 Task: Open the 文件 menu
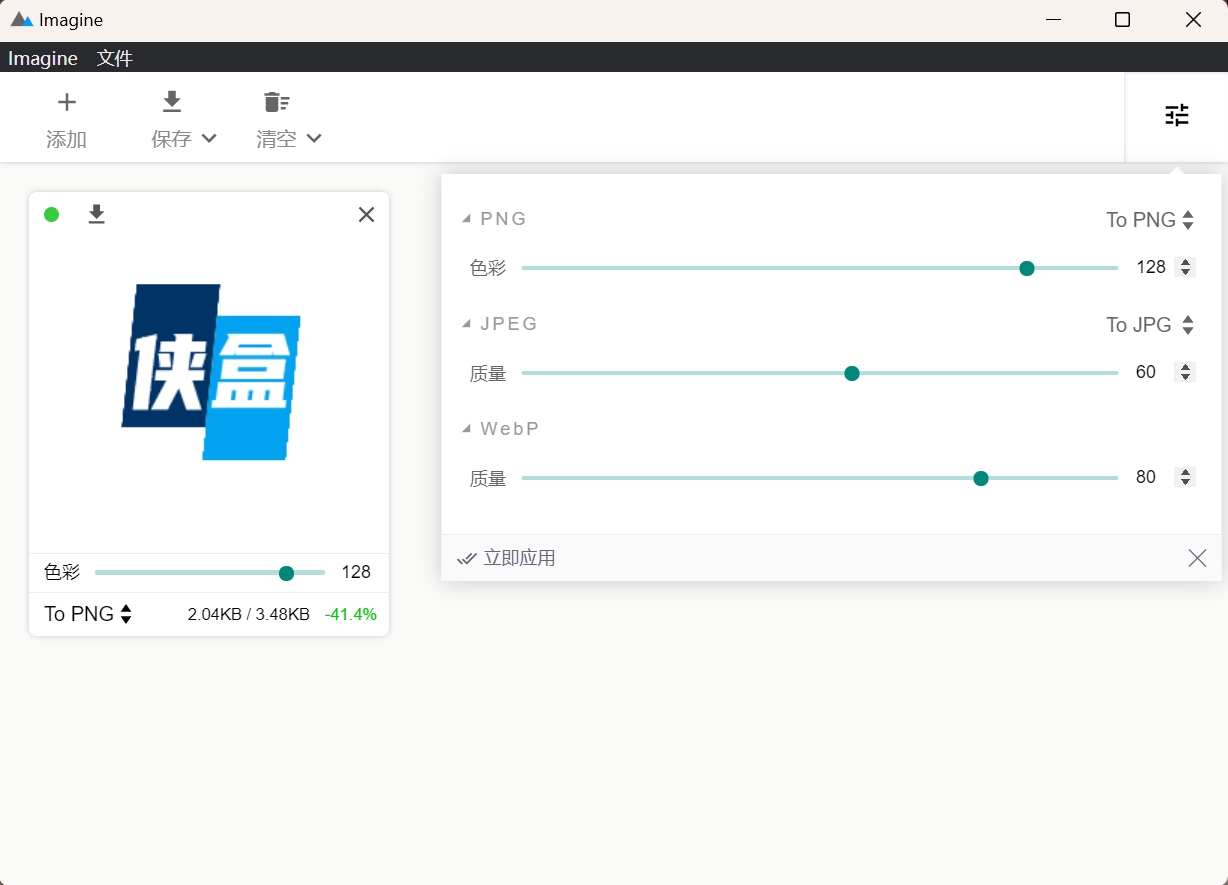point(115,58)
